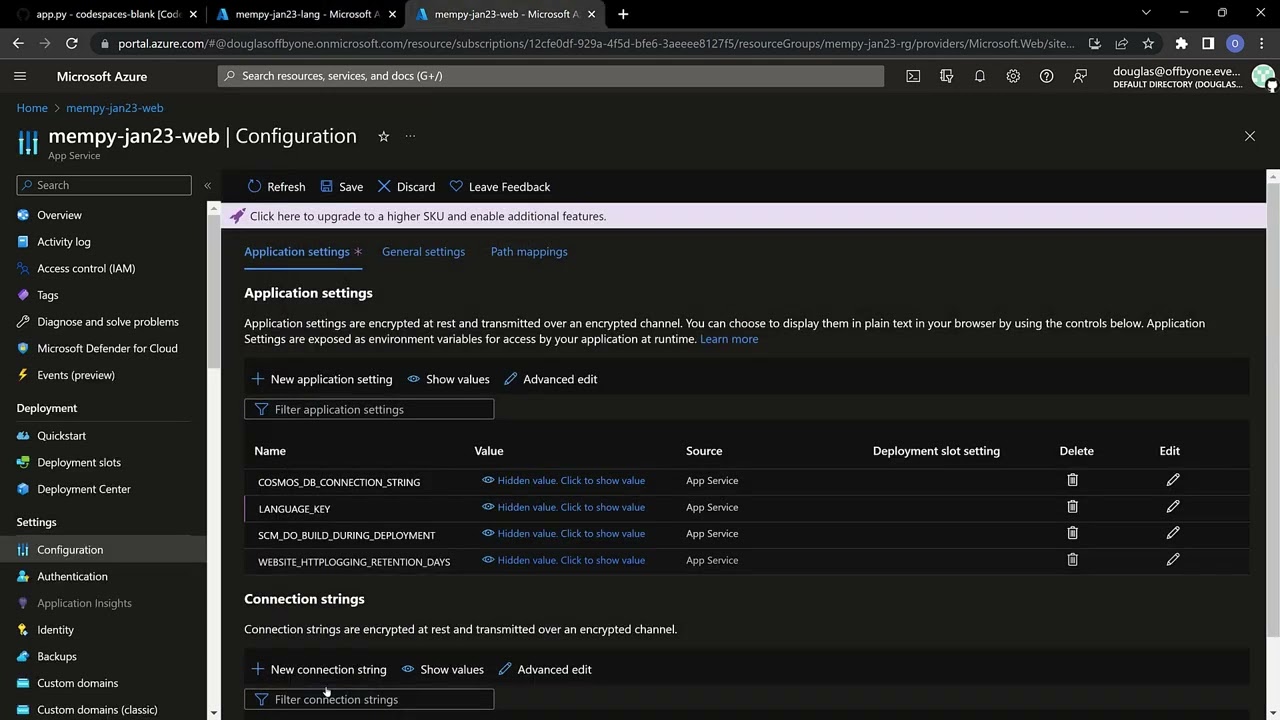Favorite this resource with the star icon
Viewport: 1280px width, 720px height.
click(x=383, y=136)
